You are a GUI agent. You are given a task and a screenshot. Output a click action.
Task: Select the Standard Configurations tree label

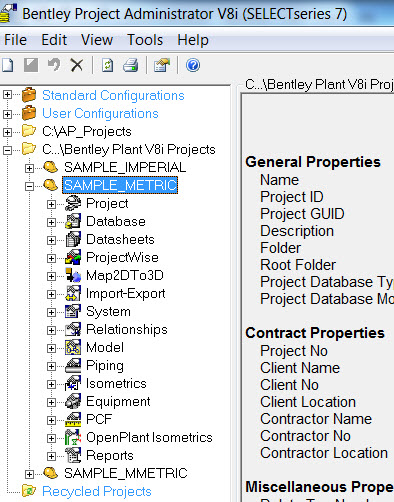[x=113, y=95]
